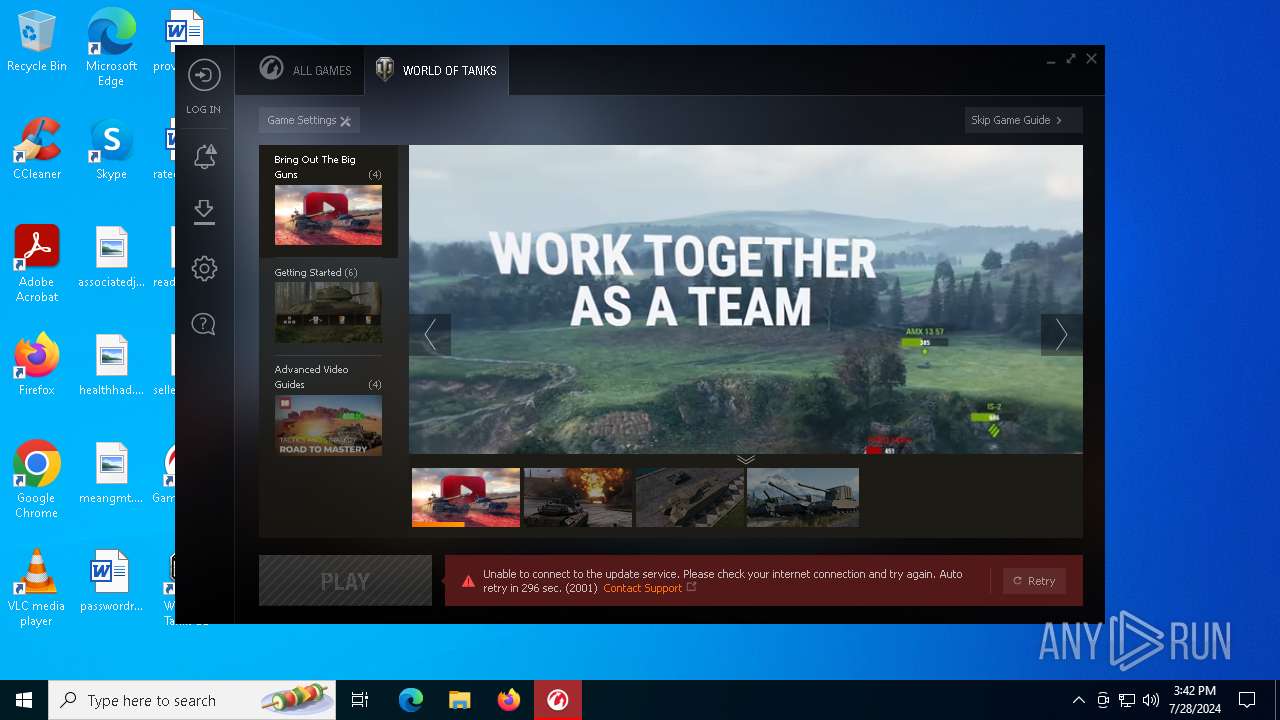Open Microsoft Edge desktop shortcut

(x=111, y=47)
